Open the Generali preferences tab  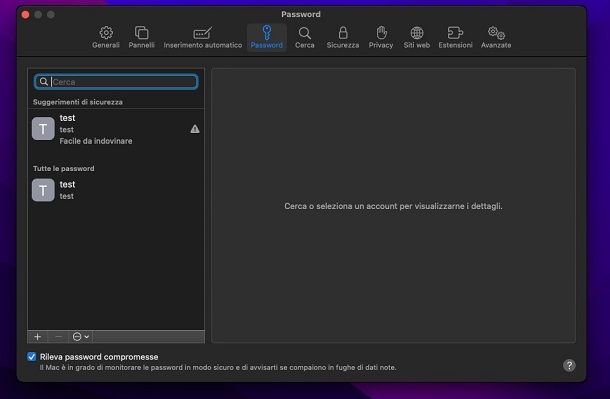(106, 37)
